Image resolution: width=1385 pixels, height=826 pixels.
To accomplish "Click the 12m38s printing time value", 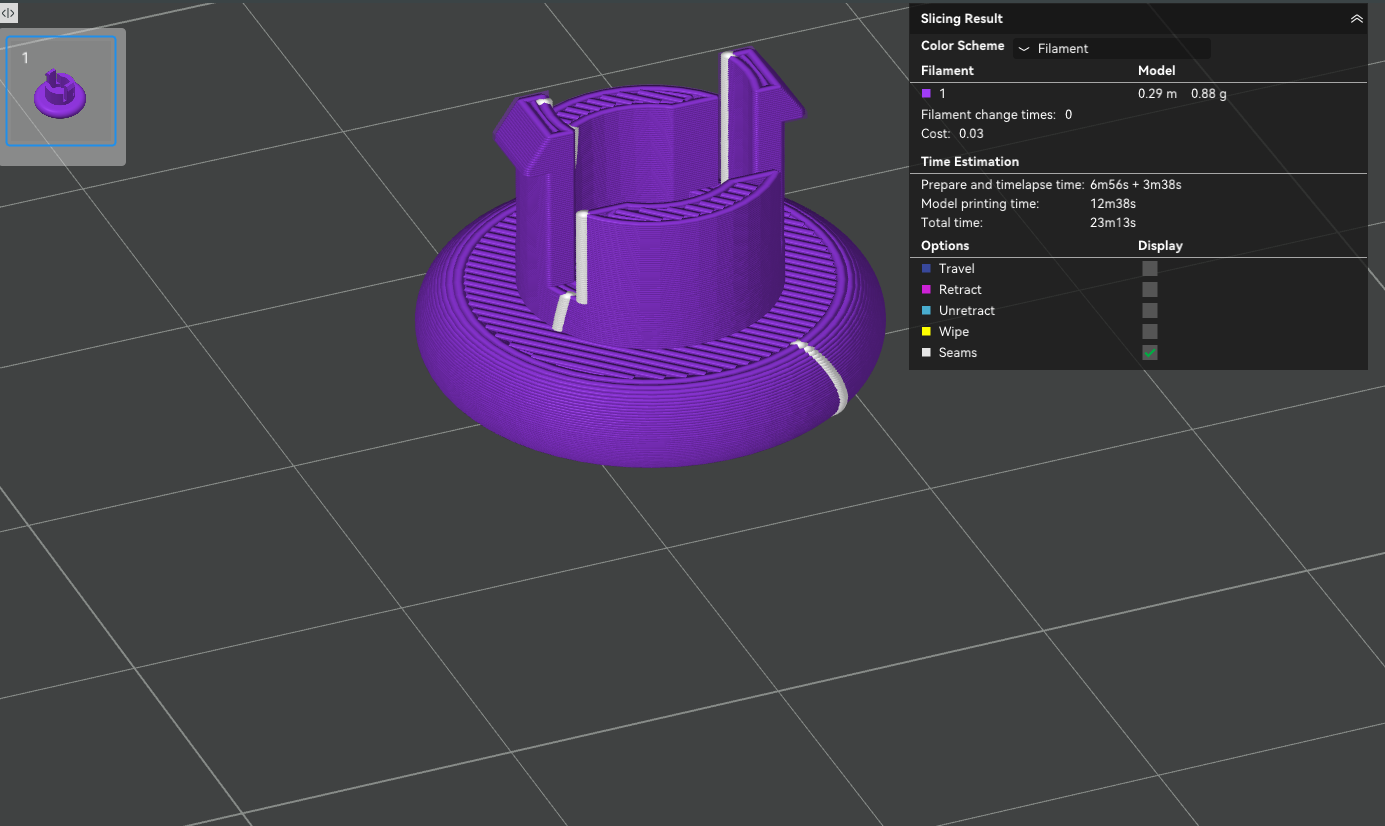I will click(1113, 204).
